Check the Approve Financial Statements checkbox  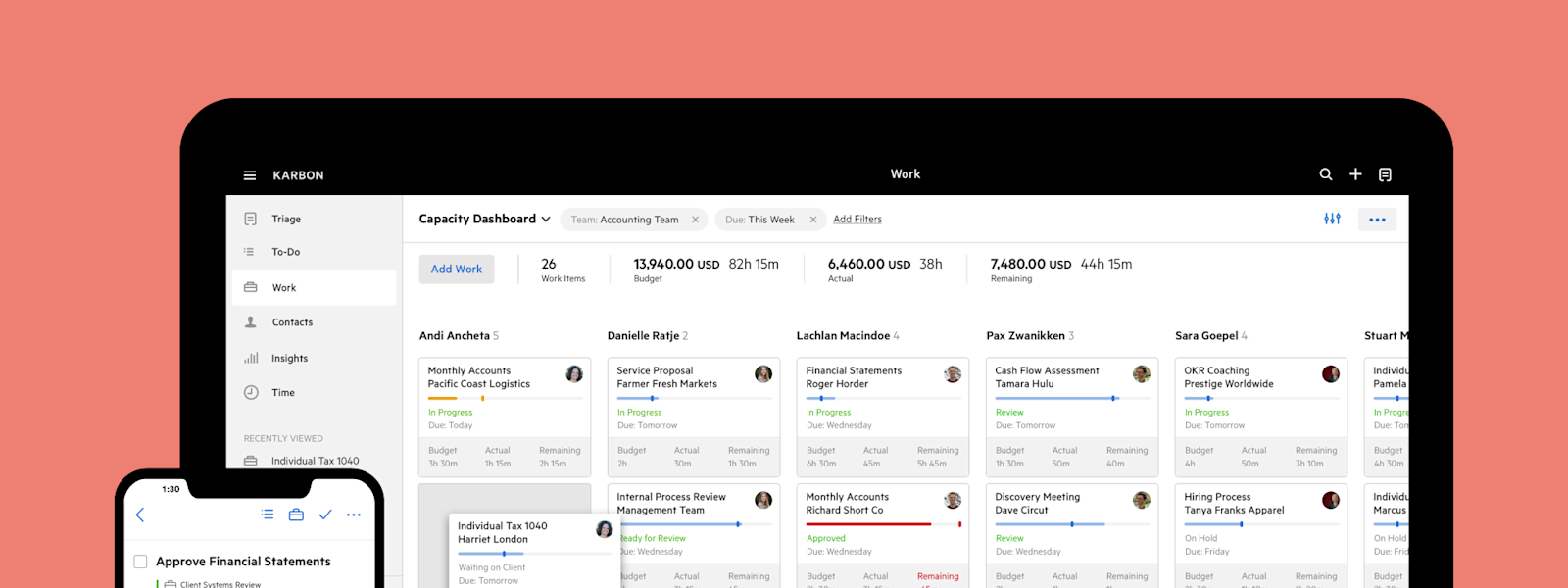tap(140, 562)
